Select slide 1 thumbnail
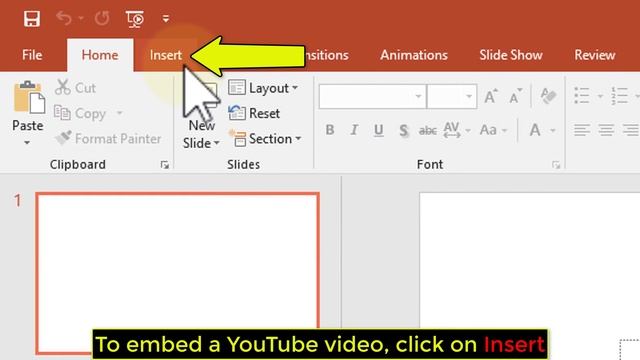Image resolution: width=640 pixels, height=360 pixels. click(178, 273)
